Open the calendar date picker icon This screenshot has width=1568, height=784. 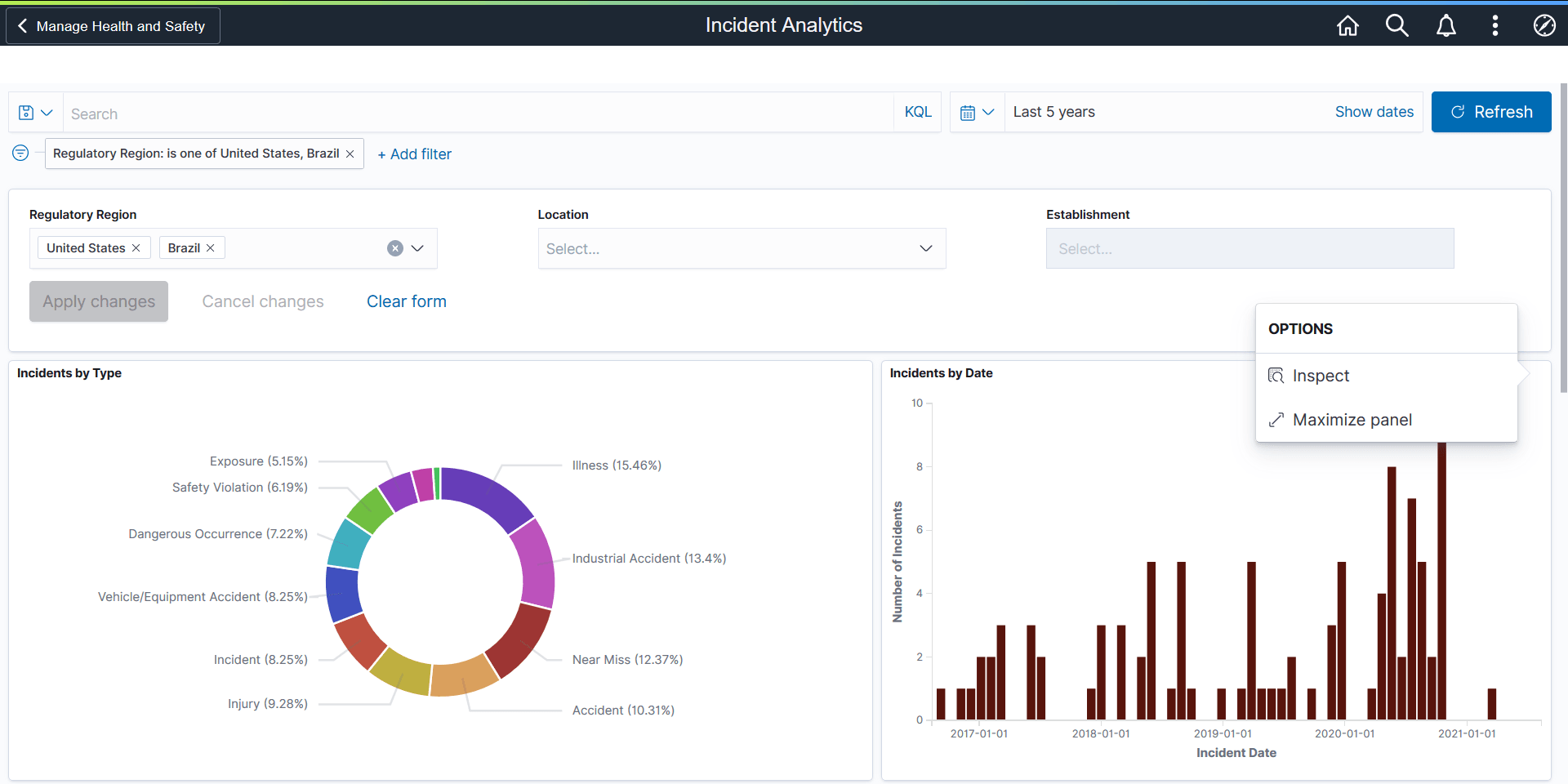click(970, 112)
